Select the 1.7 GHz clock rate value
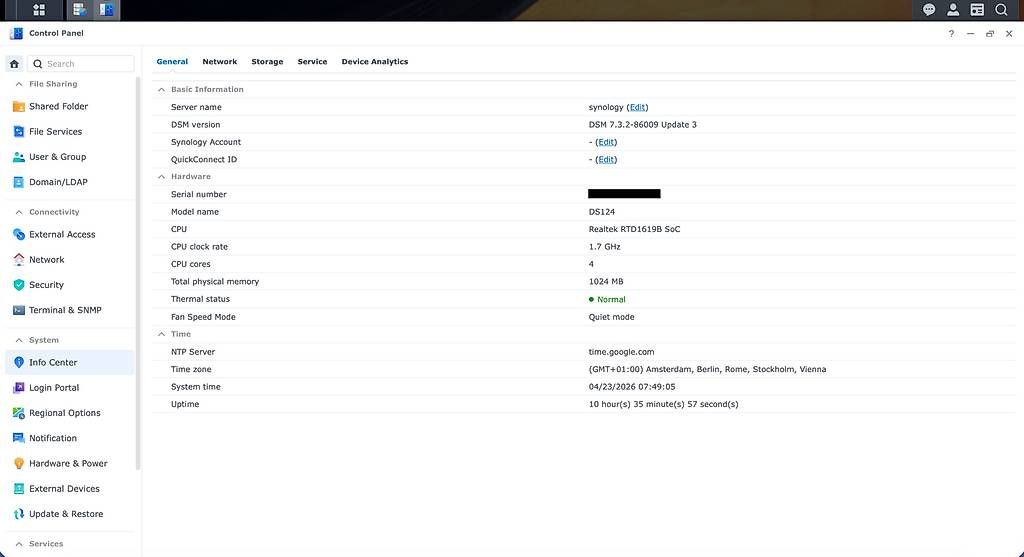 click(605, 247)
